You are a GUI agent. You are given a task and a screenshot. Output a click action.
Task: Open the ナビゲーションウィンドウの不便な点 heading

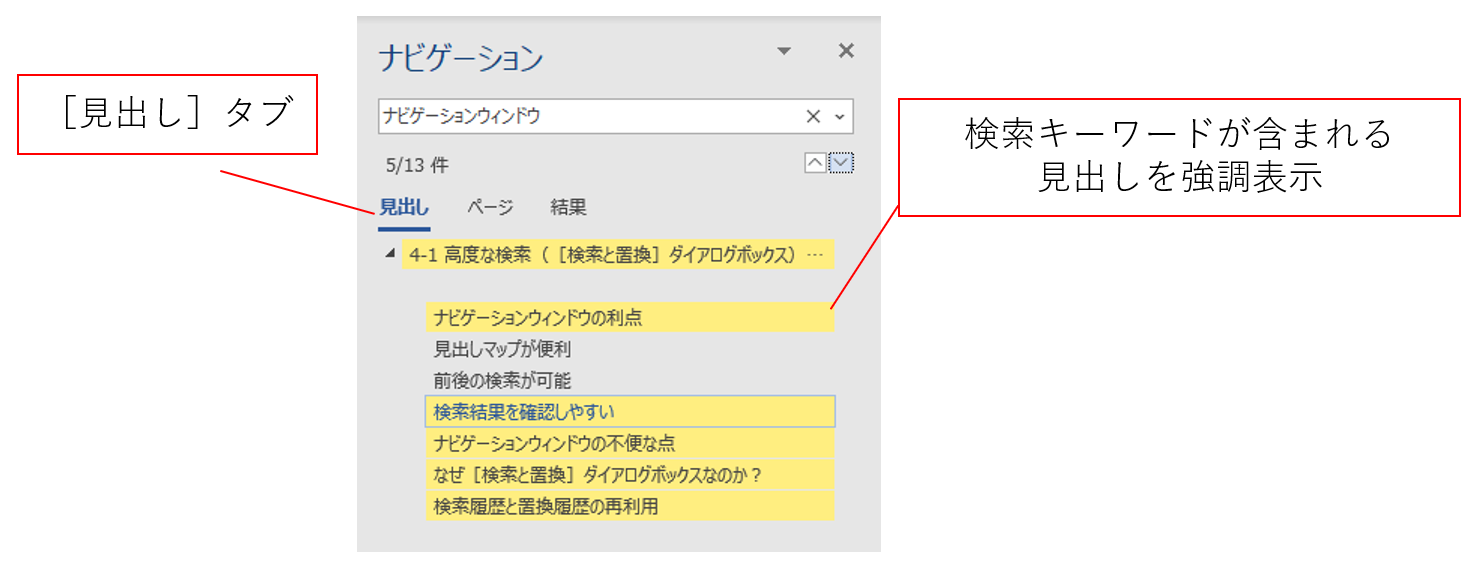[x=547, y=443]
